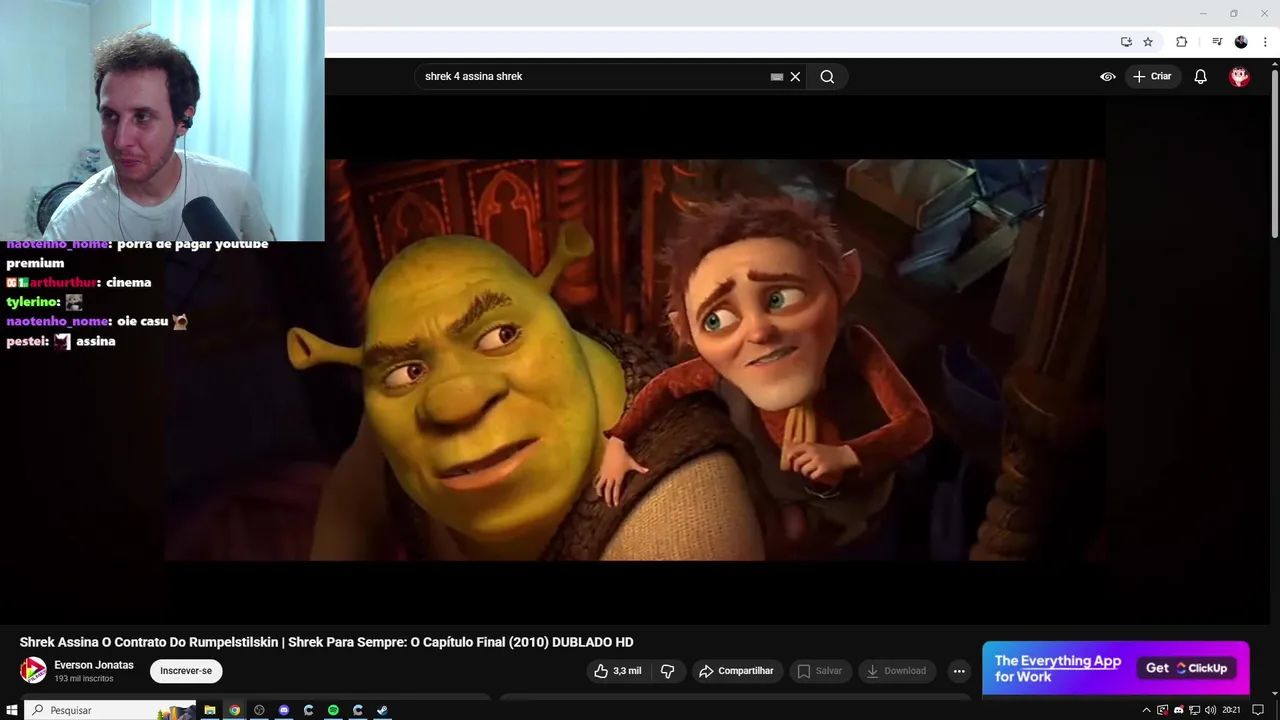Click the Salvar button
Screen dimensions: 1280x720
pyautogui.click(x=819, y=671)
